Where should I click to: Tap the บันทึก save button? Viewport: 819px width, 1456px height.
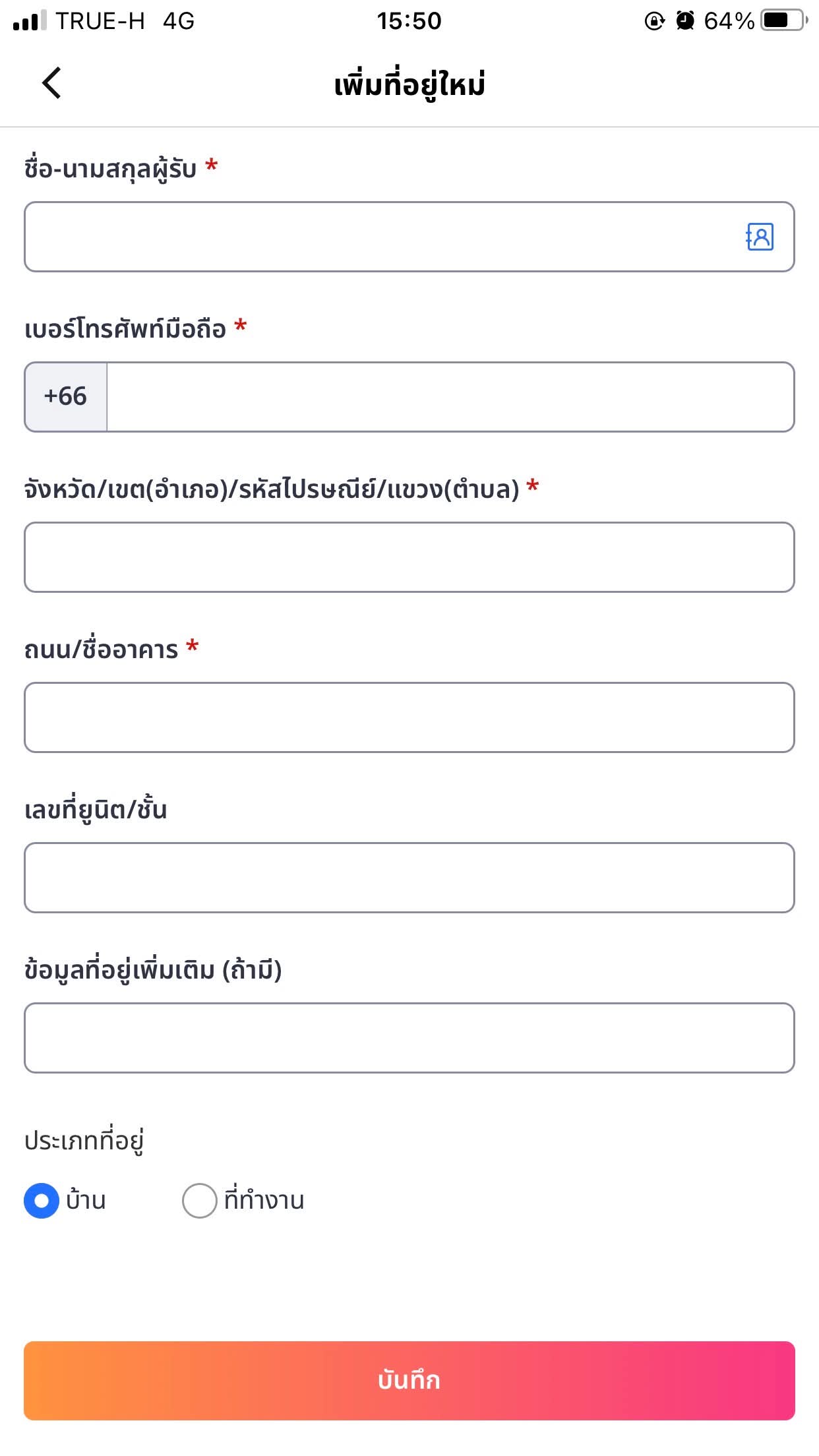[x=409, y=1381]
